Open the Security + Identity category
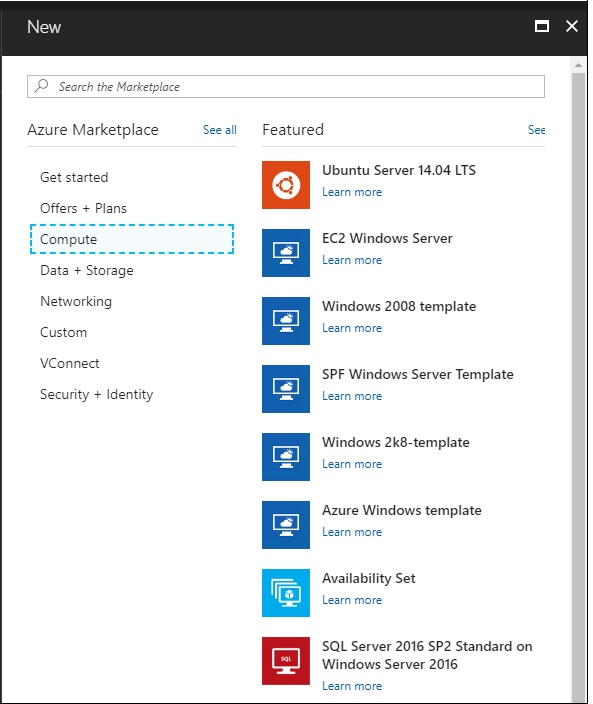 coord(97,394)
